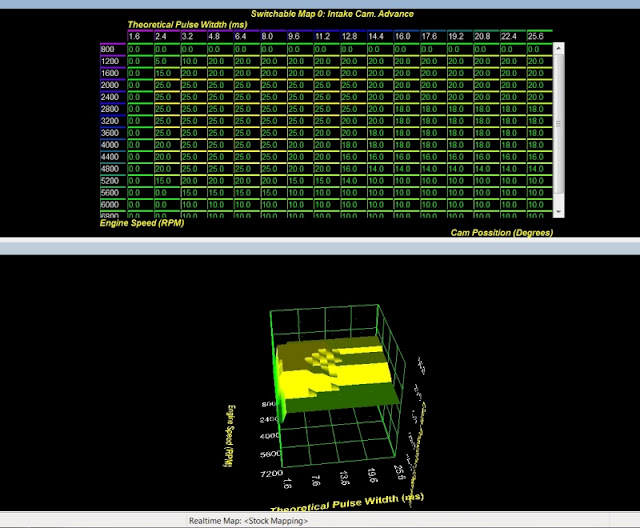Select the 16.0 ms column header
The height and width of the screenshot is (528, 640).
pos(407,36)
